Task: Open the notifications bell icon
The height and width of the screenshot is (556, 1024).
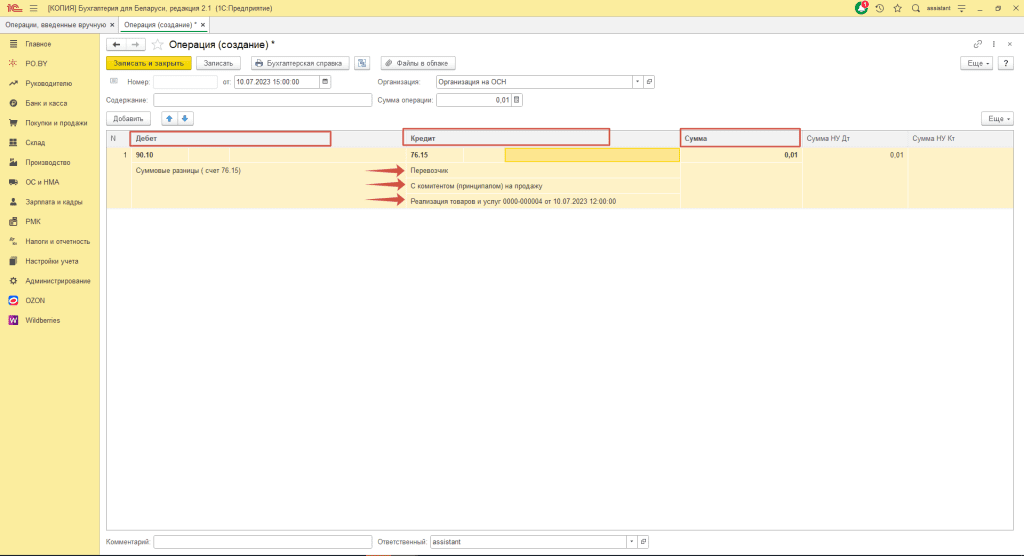Action: point(861,8)
